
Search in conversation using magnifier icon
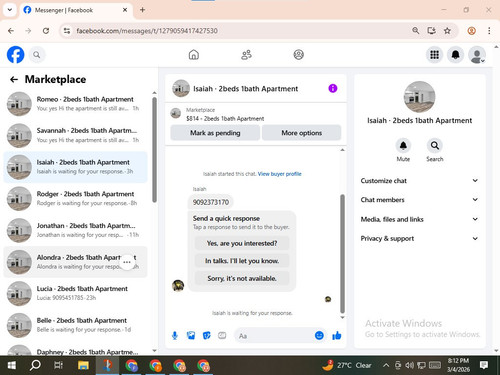click(435, 146)
